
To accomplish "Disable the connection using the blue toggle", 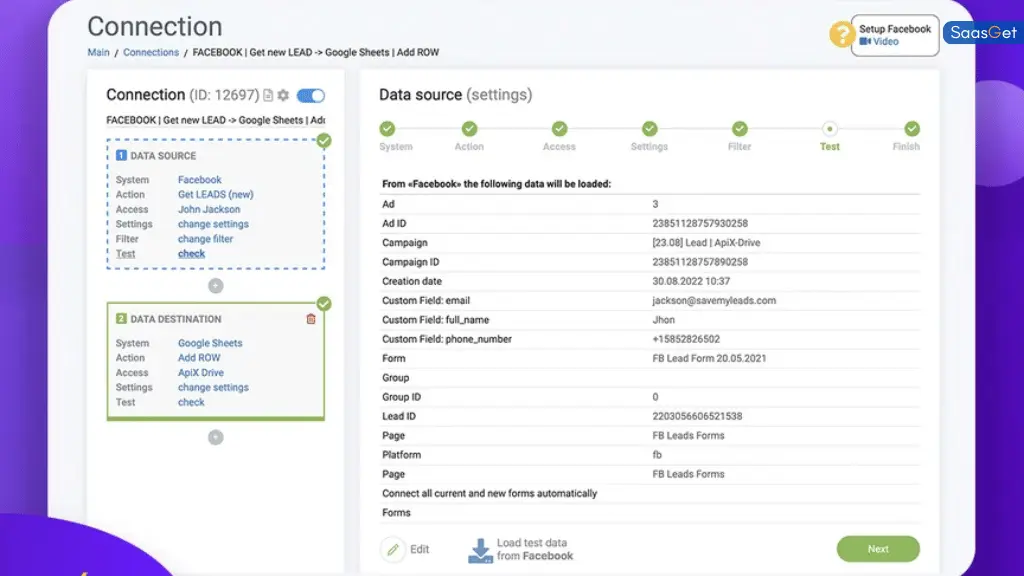I will coord(309,96).
